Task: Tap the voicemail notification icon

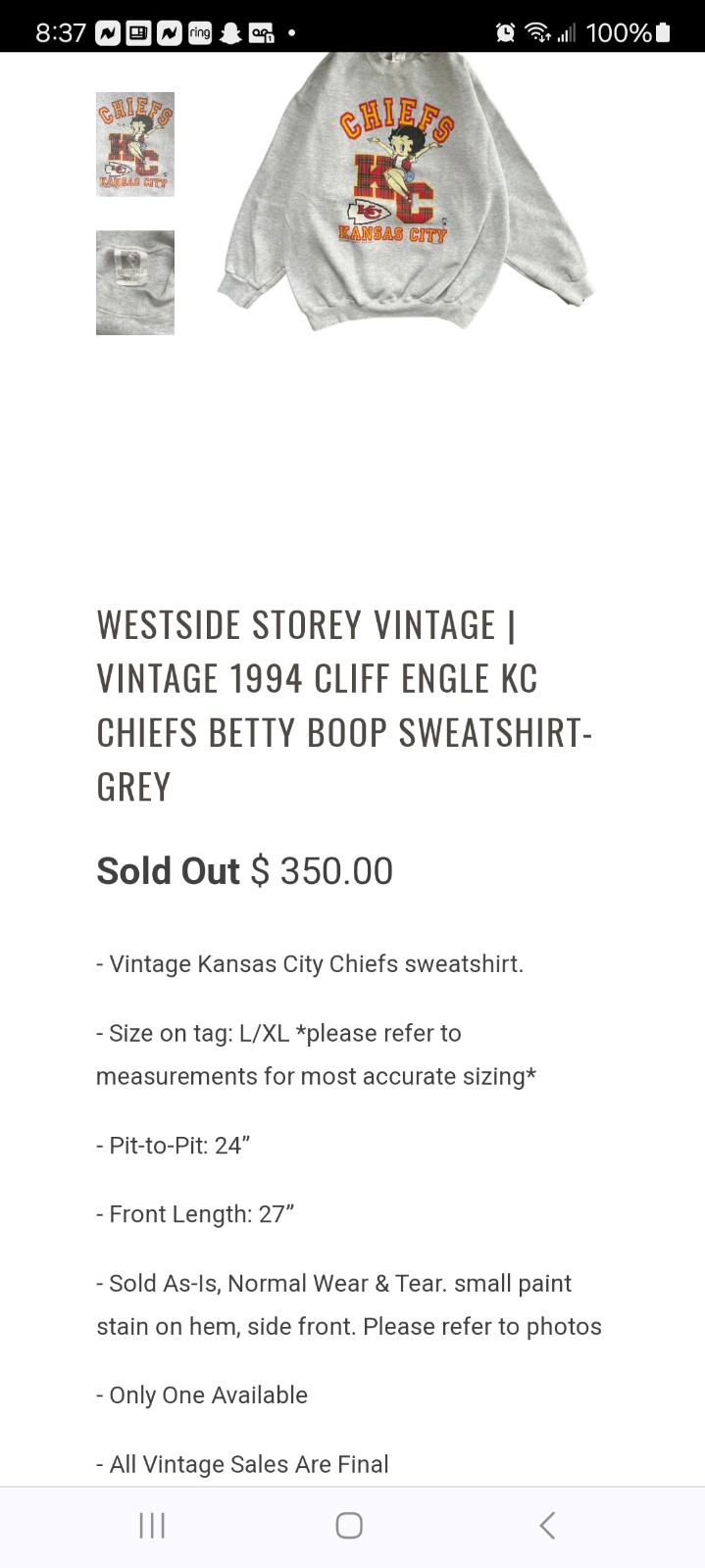Action: (262, 33)
